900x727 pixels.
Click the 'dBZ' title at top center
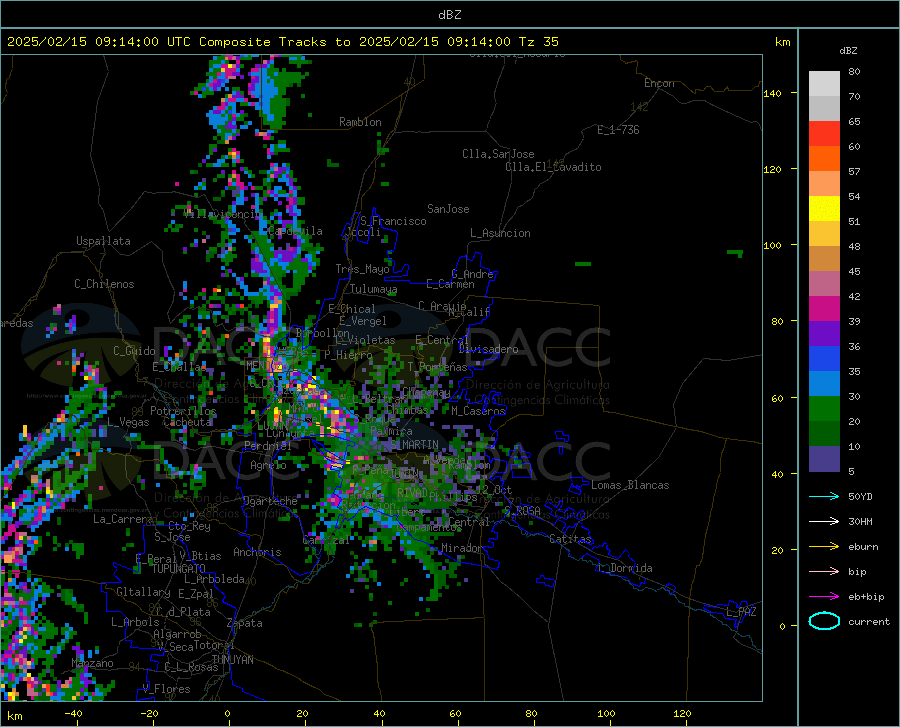(x=449, y=15)
